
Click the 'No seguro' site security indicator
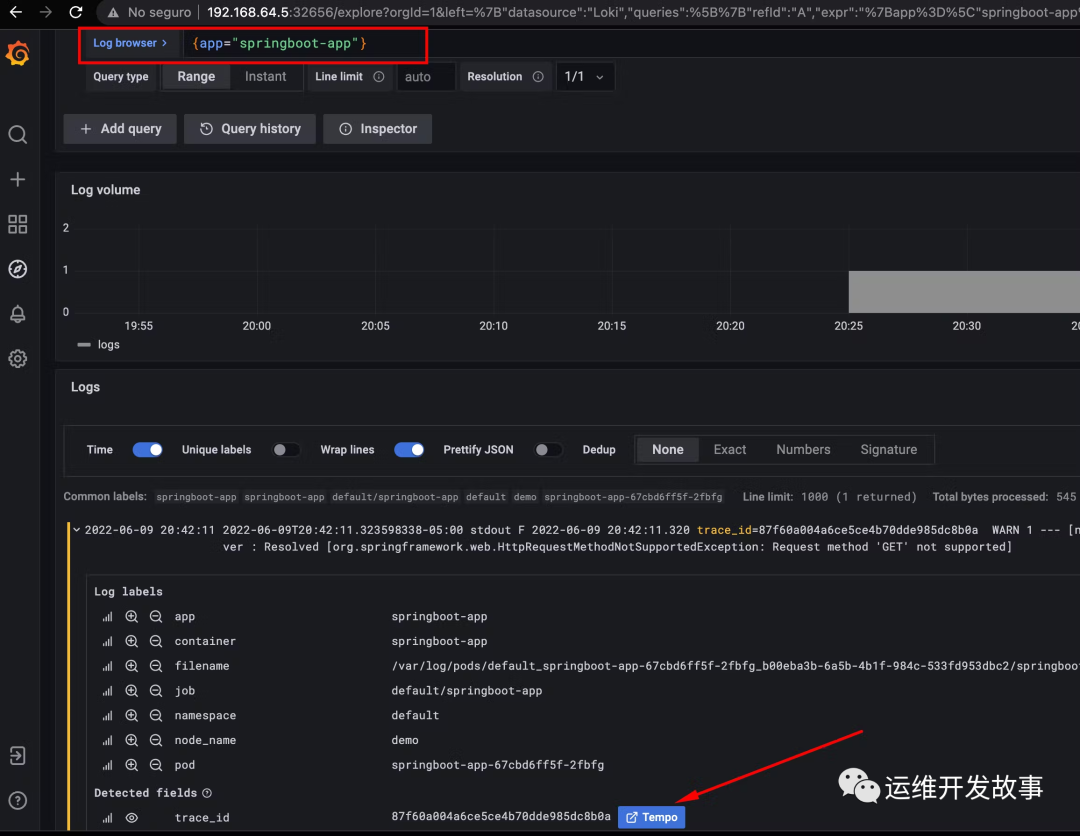coord(149,12)
